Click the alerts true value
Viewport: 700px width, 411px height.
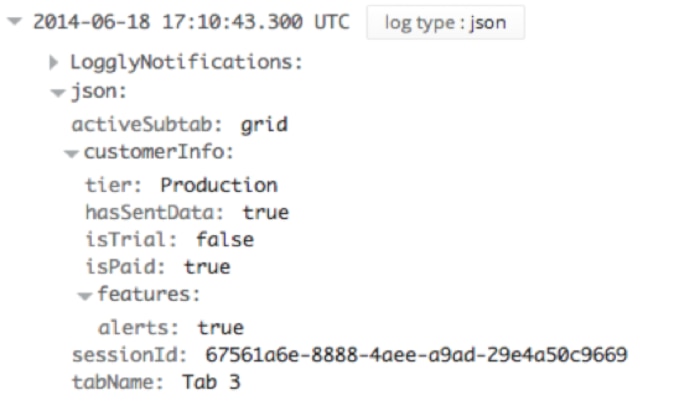pos(220,327)
